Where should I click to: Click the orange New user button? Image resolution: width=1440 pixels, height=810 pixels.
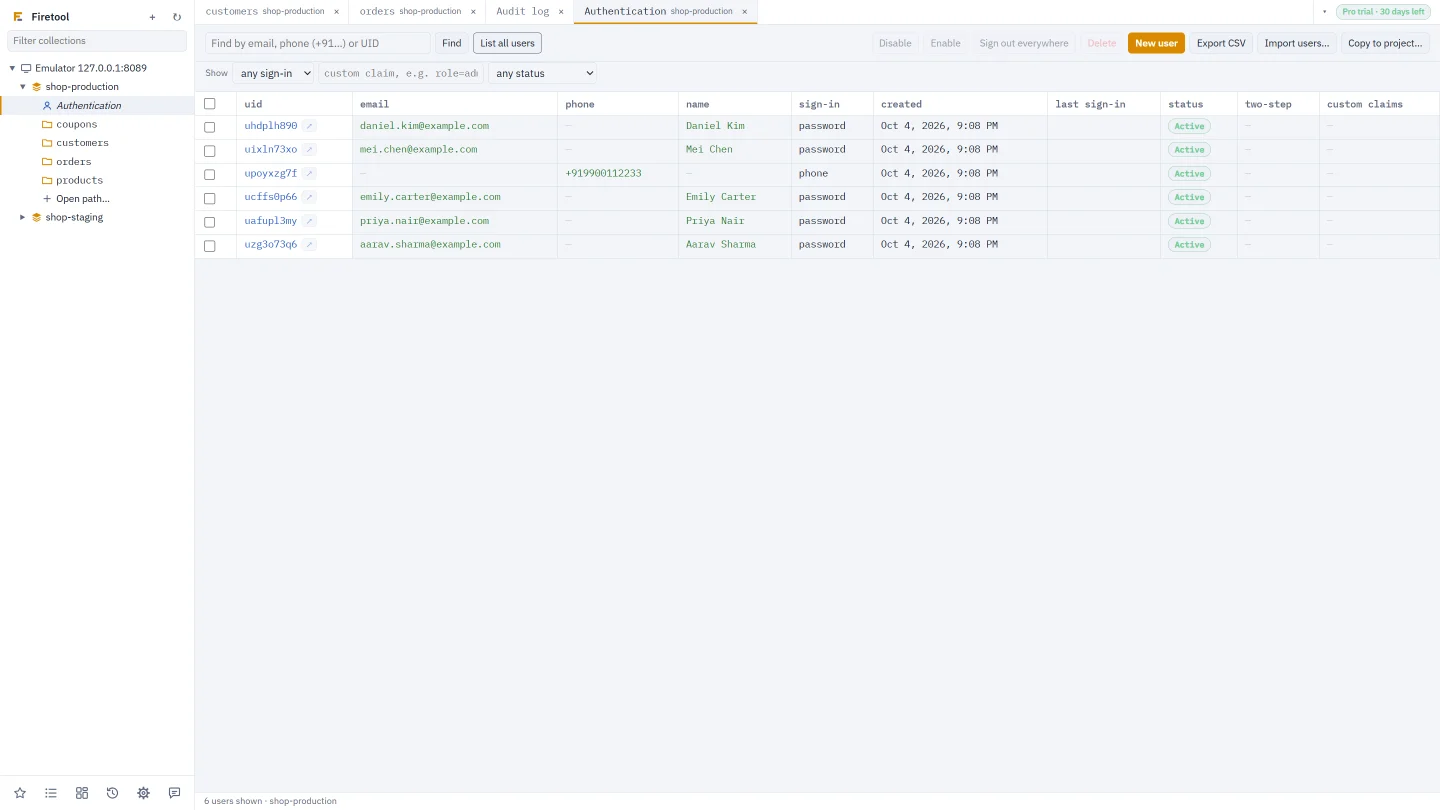click(x=1156, y=43)
